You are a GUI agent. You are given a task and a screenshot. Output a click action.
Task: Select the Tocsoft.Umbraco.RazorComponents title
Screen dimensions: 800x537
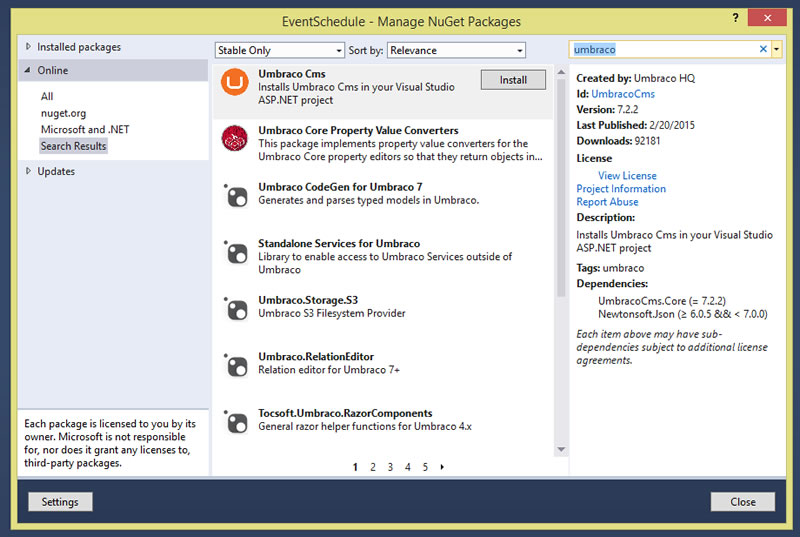(x=345, y=414)
